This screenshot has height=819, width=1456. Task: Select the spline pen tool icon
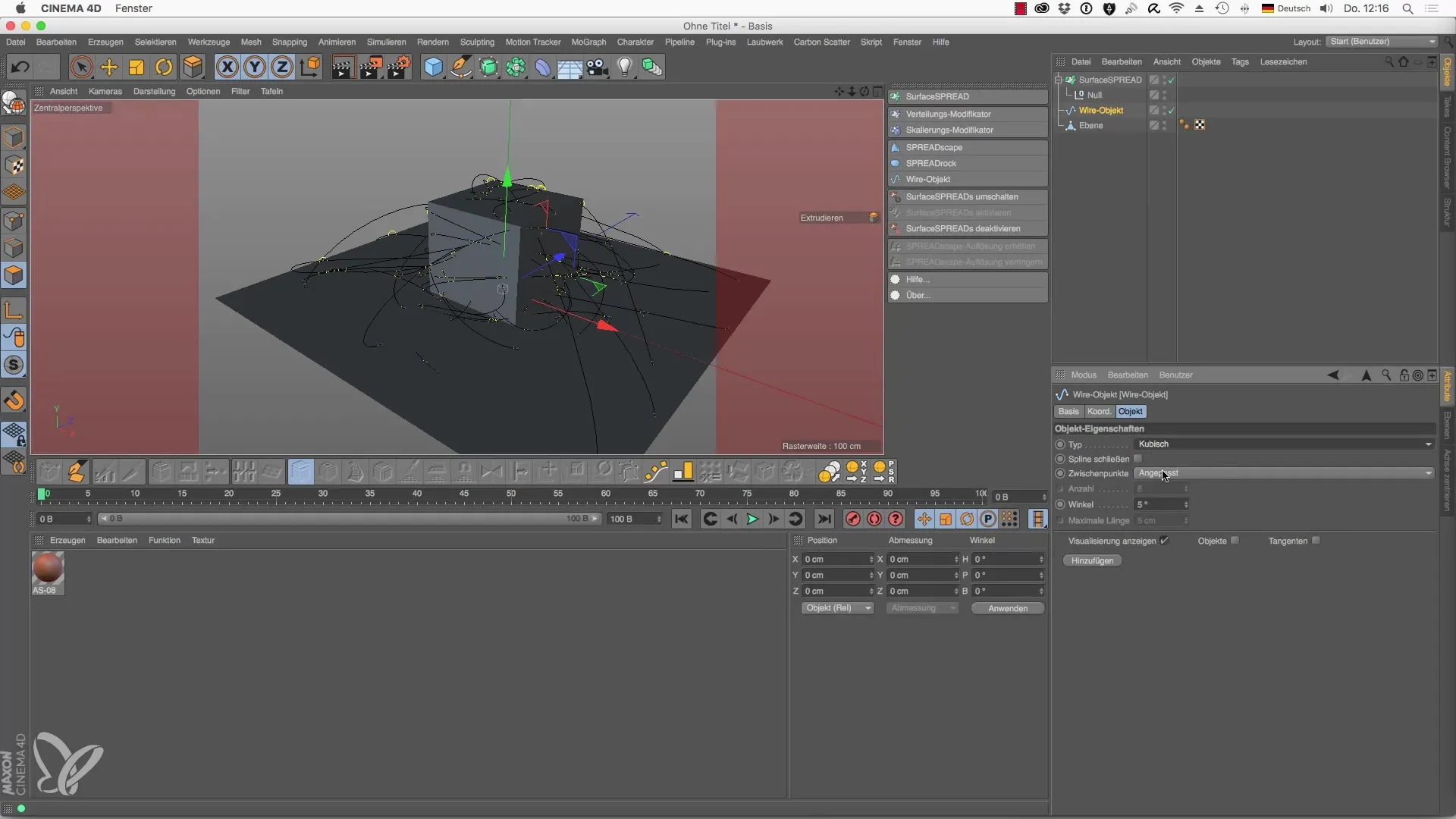pos(461,67)
